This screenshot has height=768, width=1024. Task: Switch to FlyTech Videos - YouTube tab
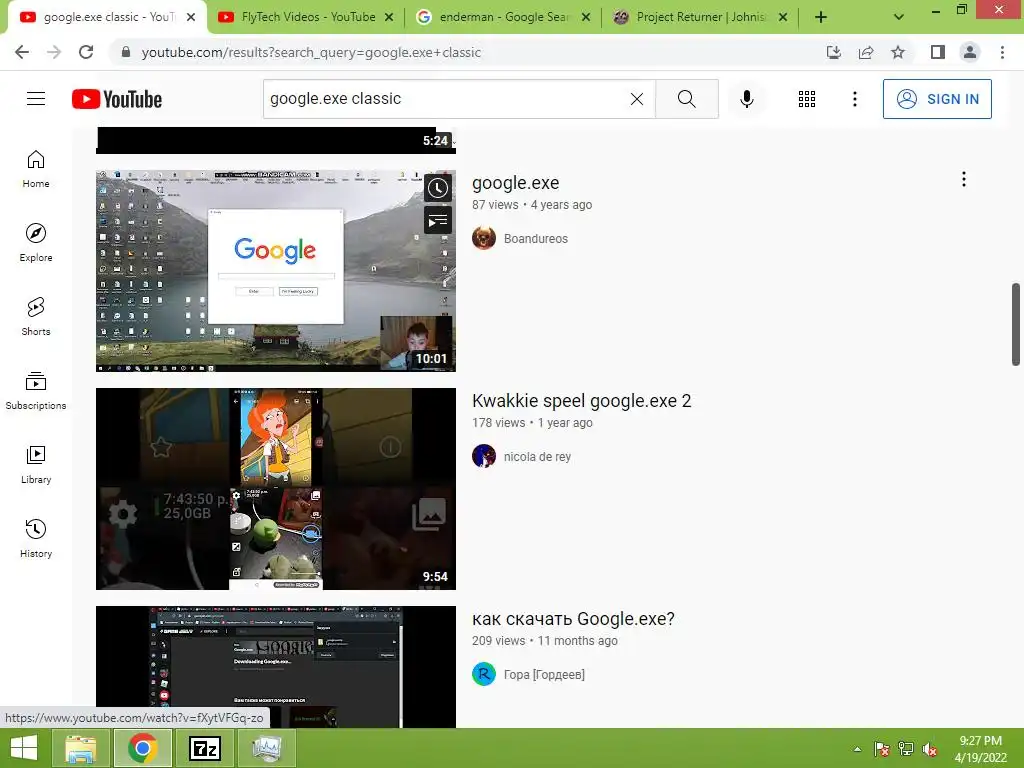[x=306, y=17]
